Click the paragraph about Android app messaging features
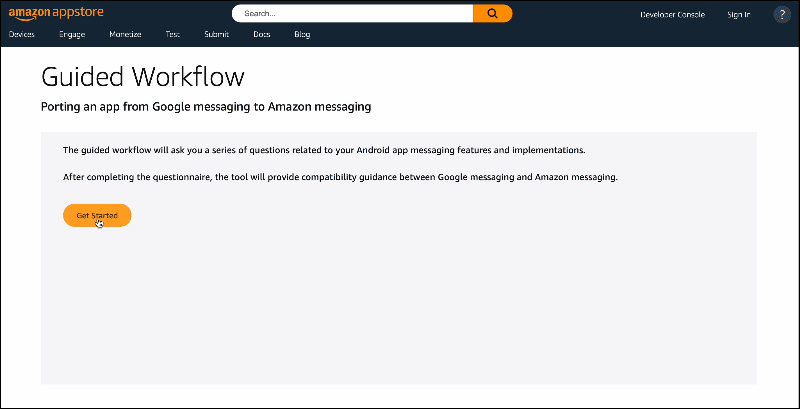The width and height of the screenshot is (800, 409). tap(323, 150)
